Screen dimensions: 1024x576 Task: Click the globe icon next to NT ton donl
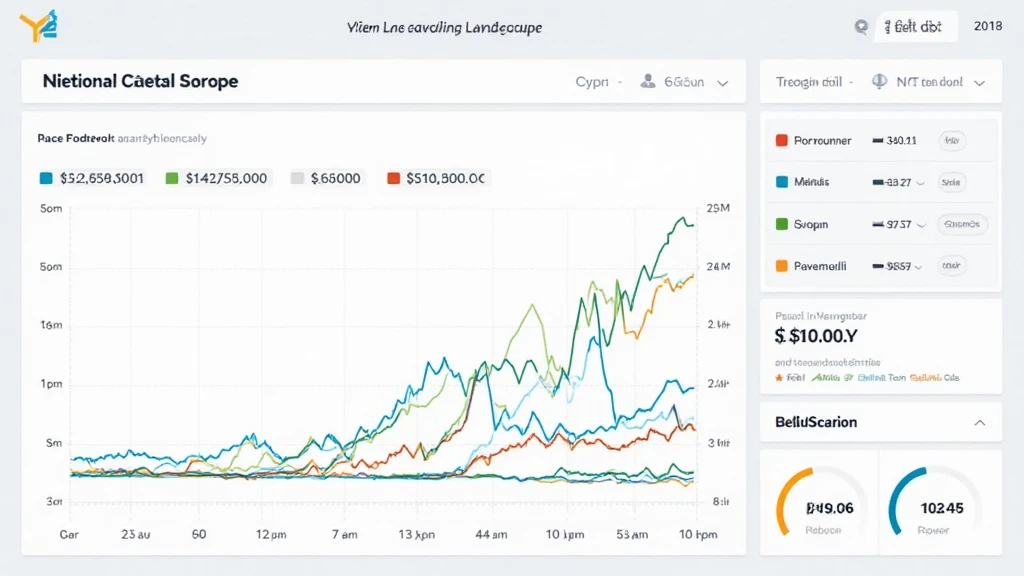point(881,82)
